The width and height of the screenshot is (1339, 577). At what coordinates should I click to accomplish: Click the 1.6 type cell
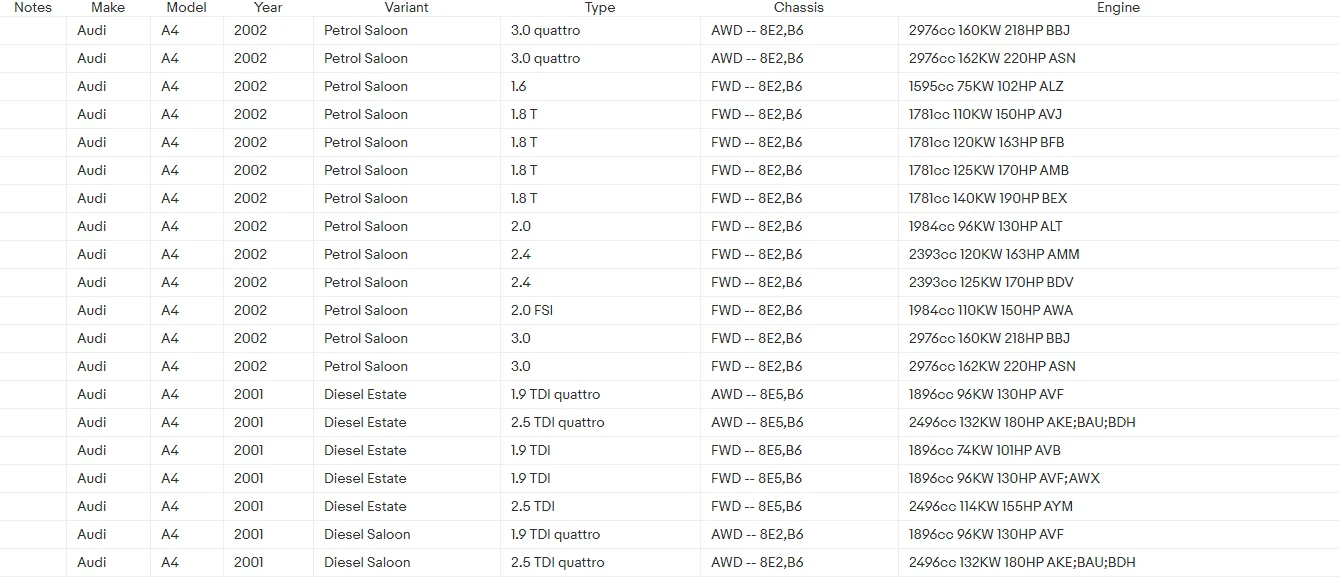pyautogui.click(x=519, y=86)
